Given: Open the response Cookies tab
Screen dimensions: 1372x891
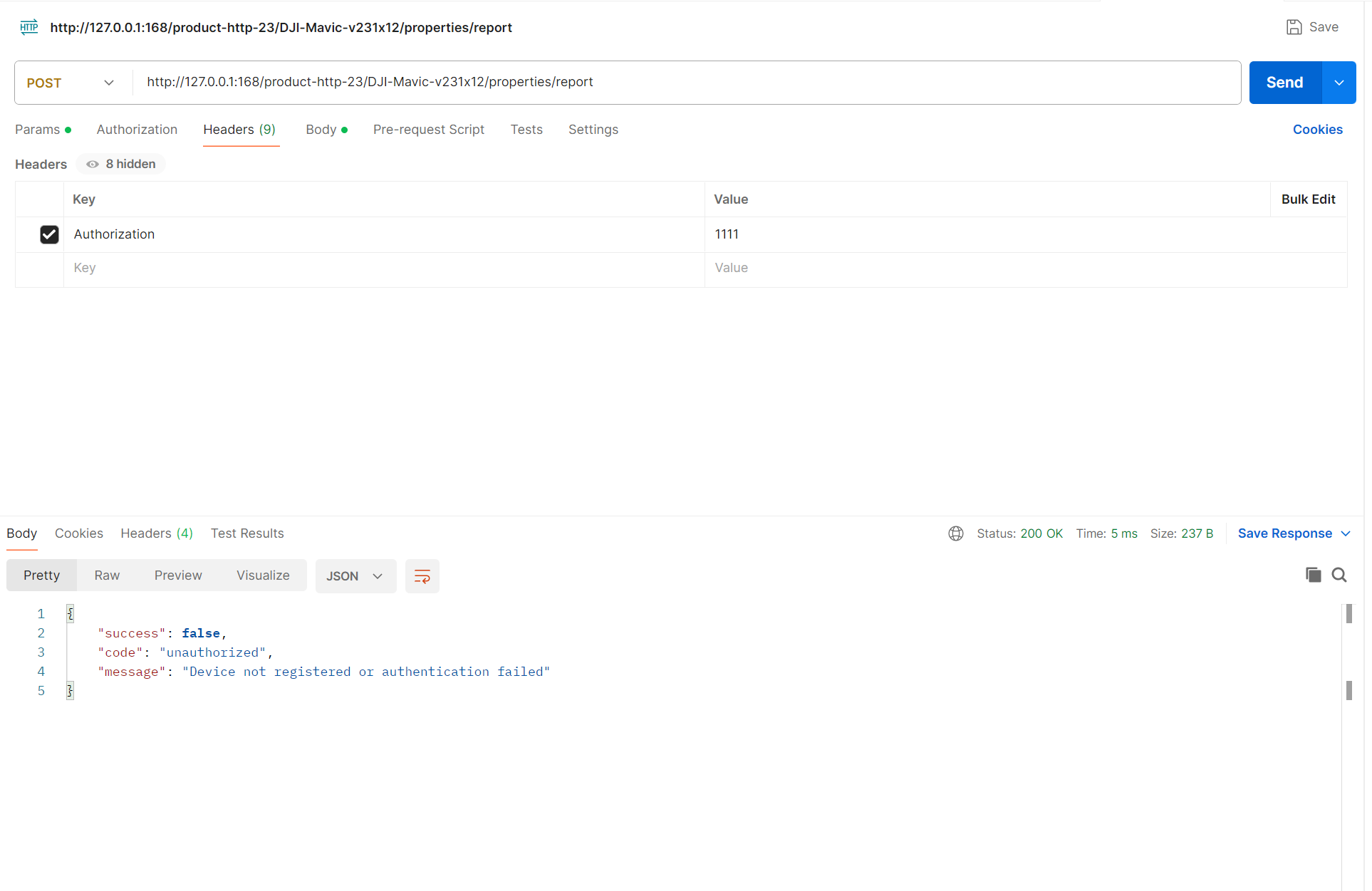Looking at the screenshot, I should point(79,533).
